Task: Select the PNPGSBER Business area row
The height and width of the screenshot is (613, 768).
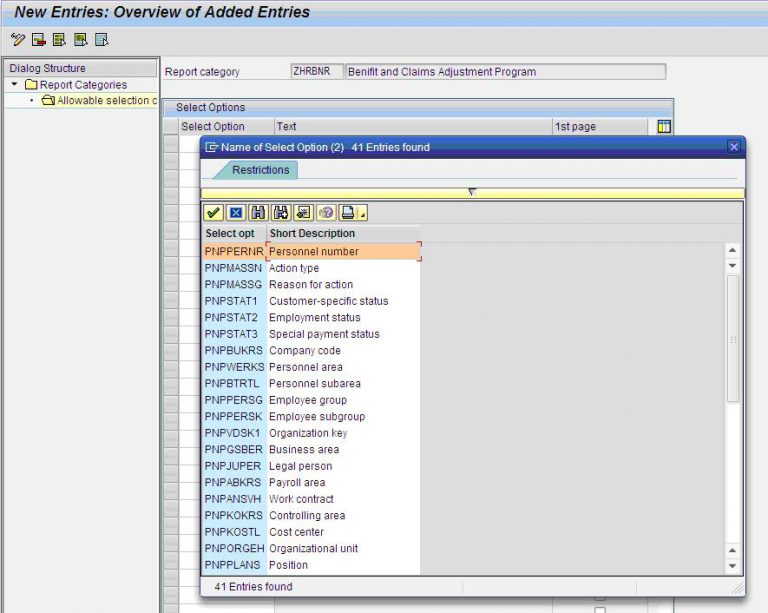Action: click(312, 449)
